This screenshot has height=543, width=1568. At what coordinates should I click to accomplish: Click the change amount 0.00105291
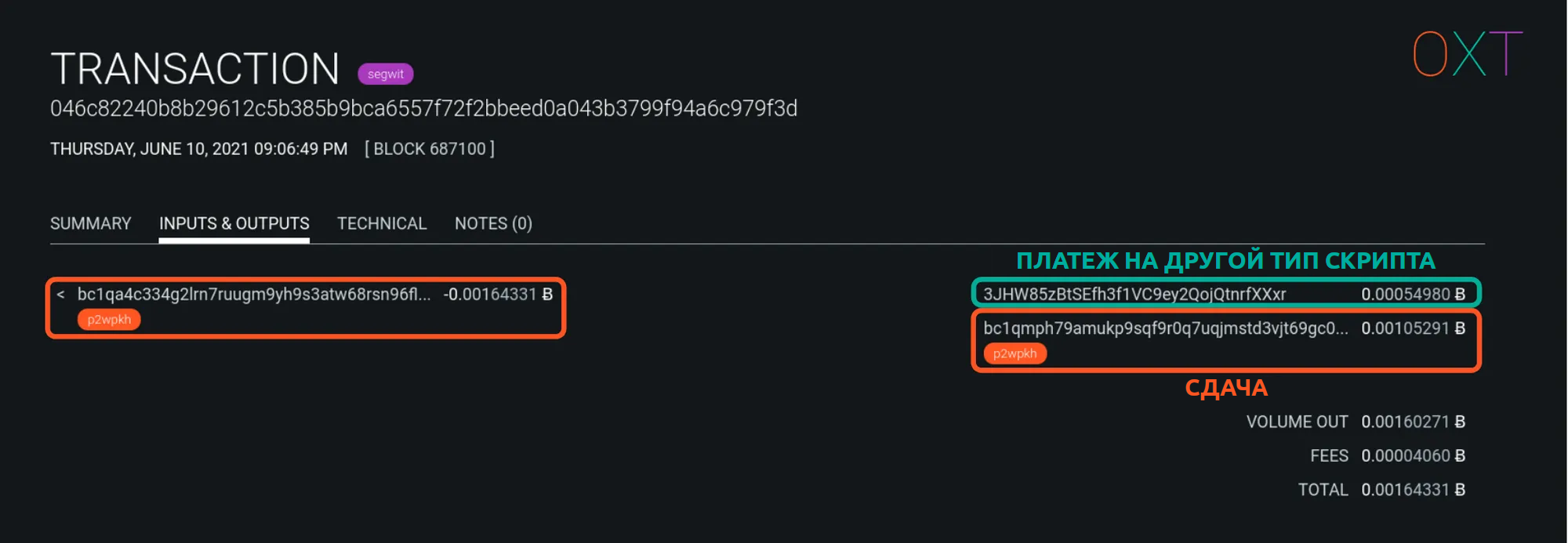[1413, 328]
